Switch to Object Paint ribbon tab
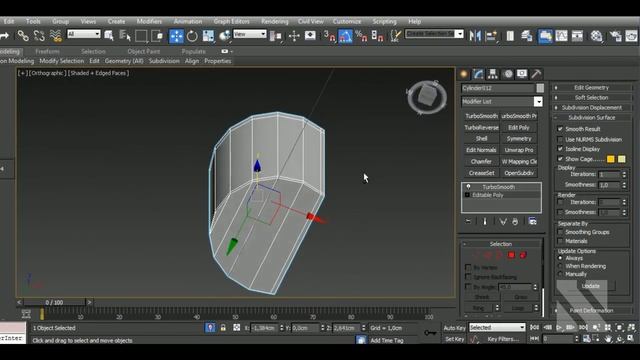The width and height of the screenshot is (640, 360). click(144, 51)
